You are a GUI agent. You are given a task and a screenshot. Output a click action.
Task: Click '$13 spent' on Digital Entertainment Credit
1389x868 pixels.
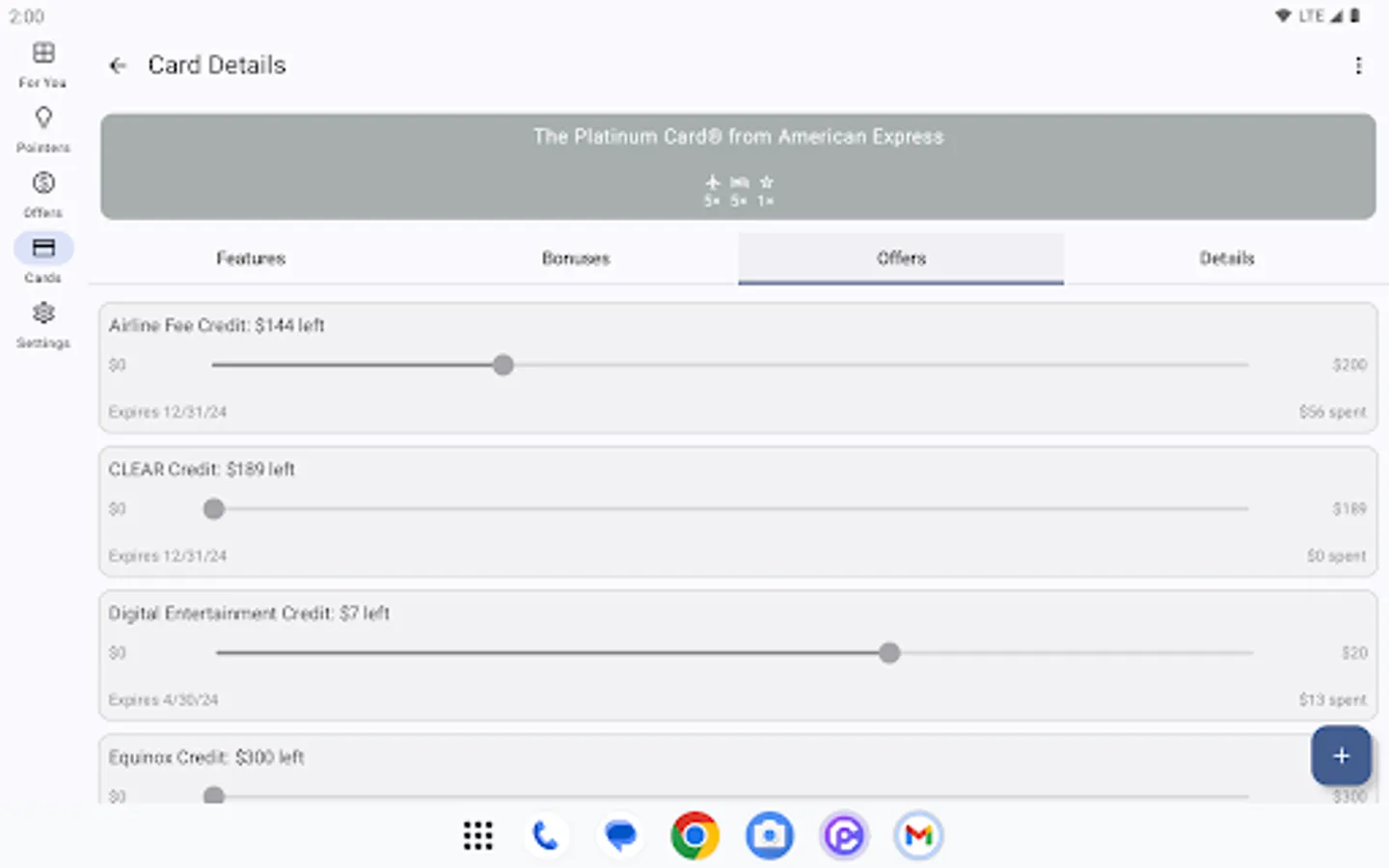[x=1332, y=700]
